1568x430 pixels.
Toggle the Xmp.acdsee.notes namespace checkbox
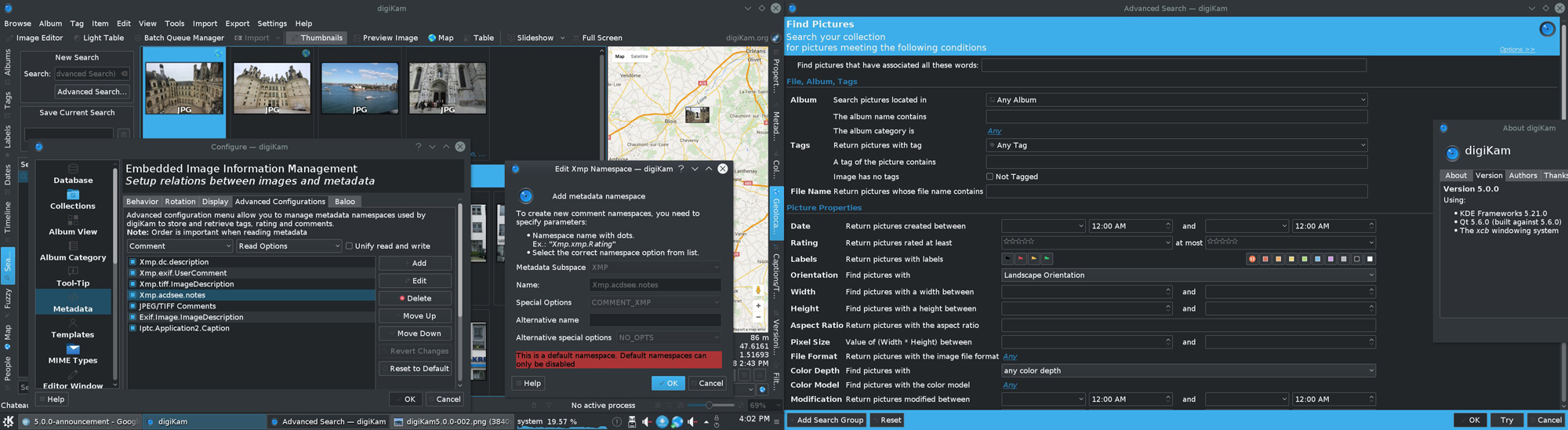tap(133, 295)
